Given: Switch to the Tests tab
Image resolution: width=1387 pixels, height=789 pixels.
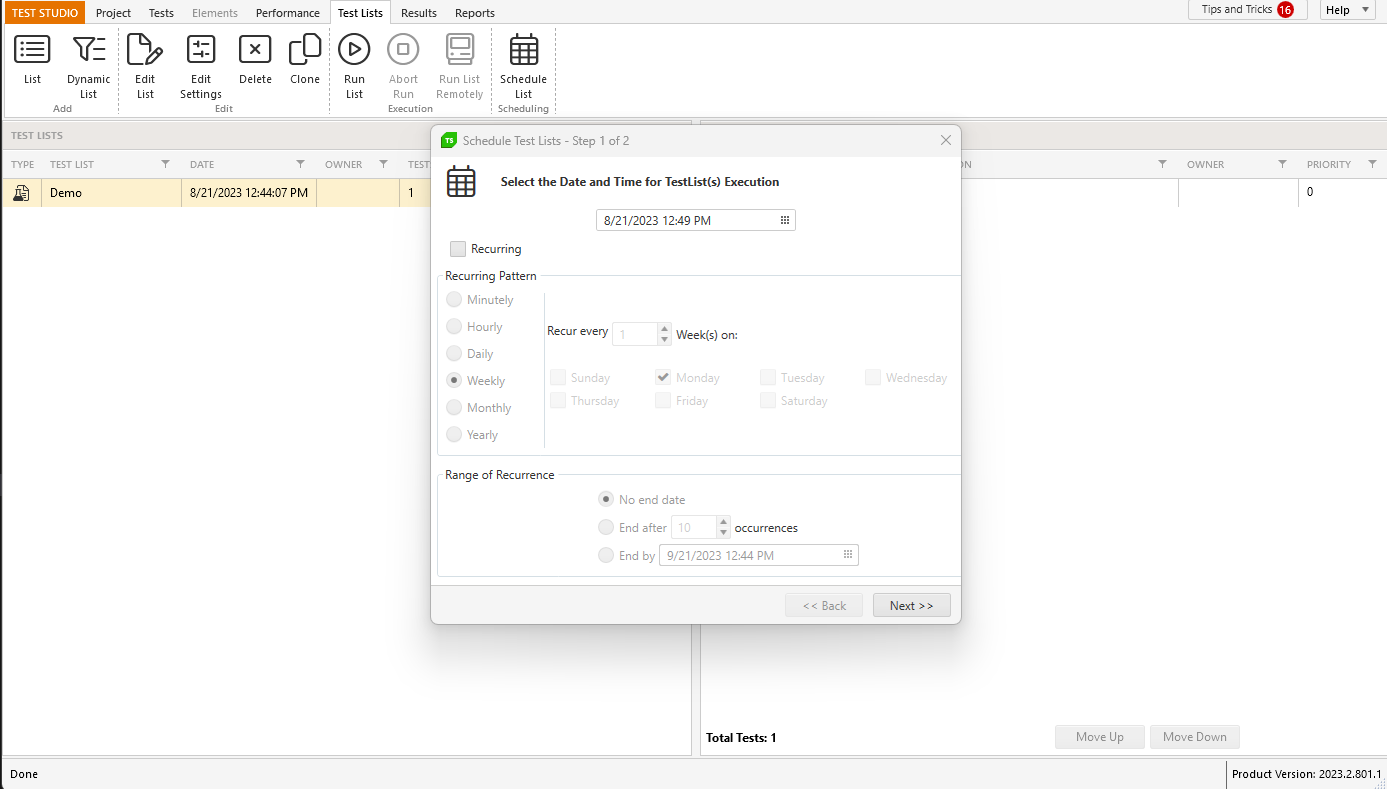Looking at the screenshot, I should click(x=161, y=13).
